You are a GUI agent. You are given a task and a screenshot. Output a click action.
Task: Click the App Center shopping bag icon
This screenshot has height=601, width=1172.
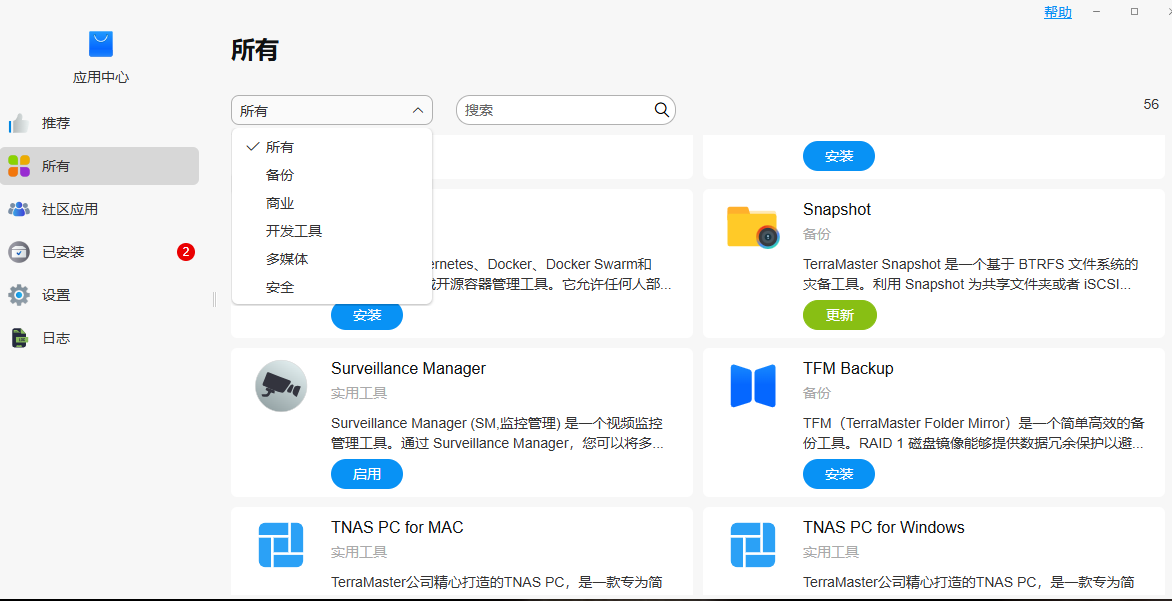click(x=101, y=44)
